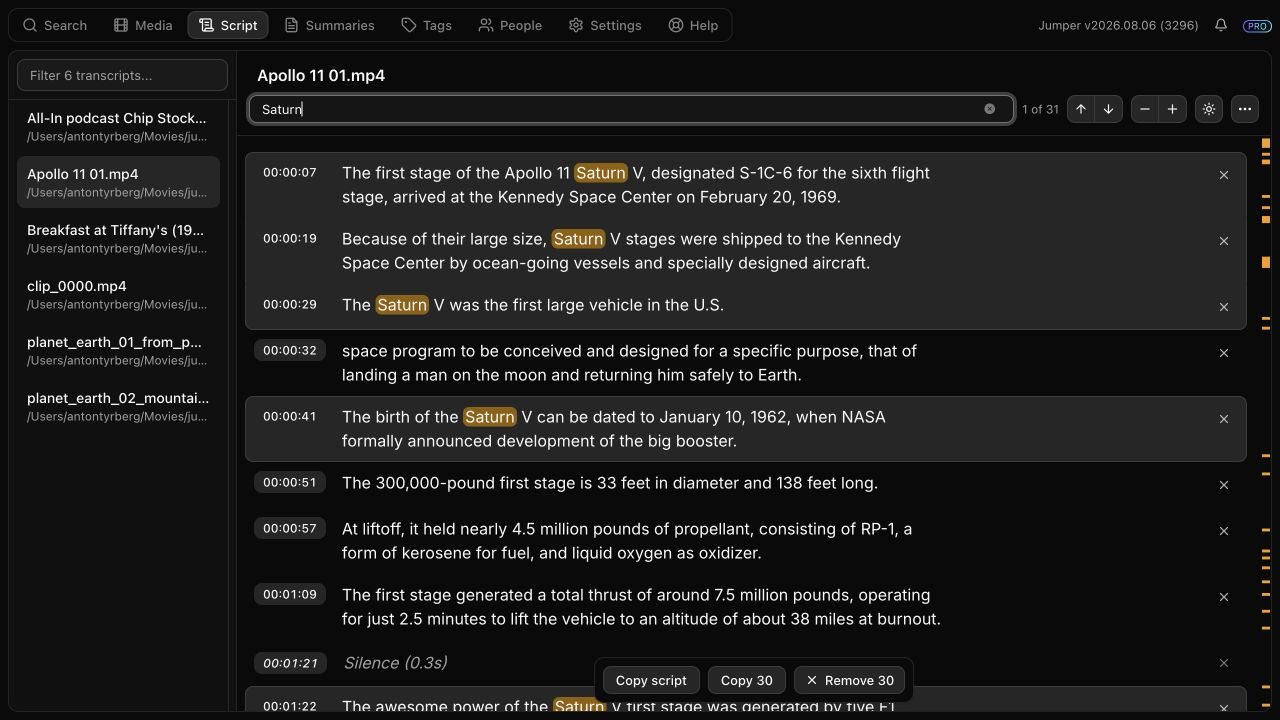Clear the Saturn search field
This screenshot has height=720, width=1280.
pyautogui.click(x=989, y=109)
